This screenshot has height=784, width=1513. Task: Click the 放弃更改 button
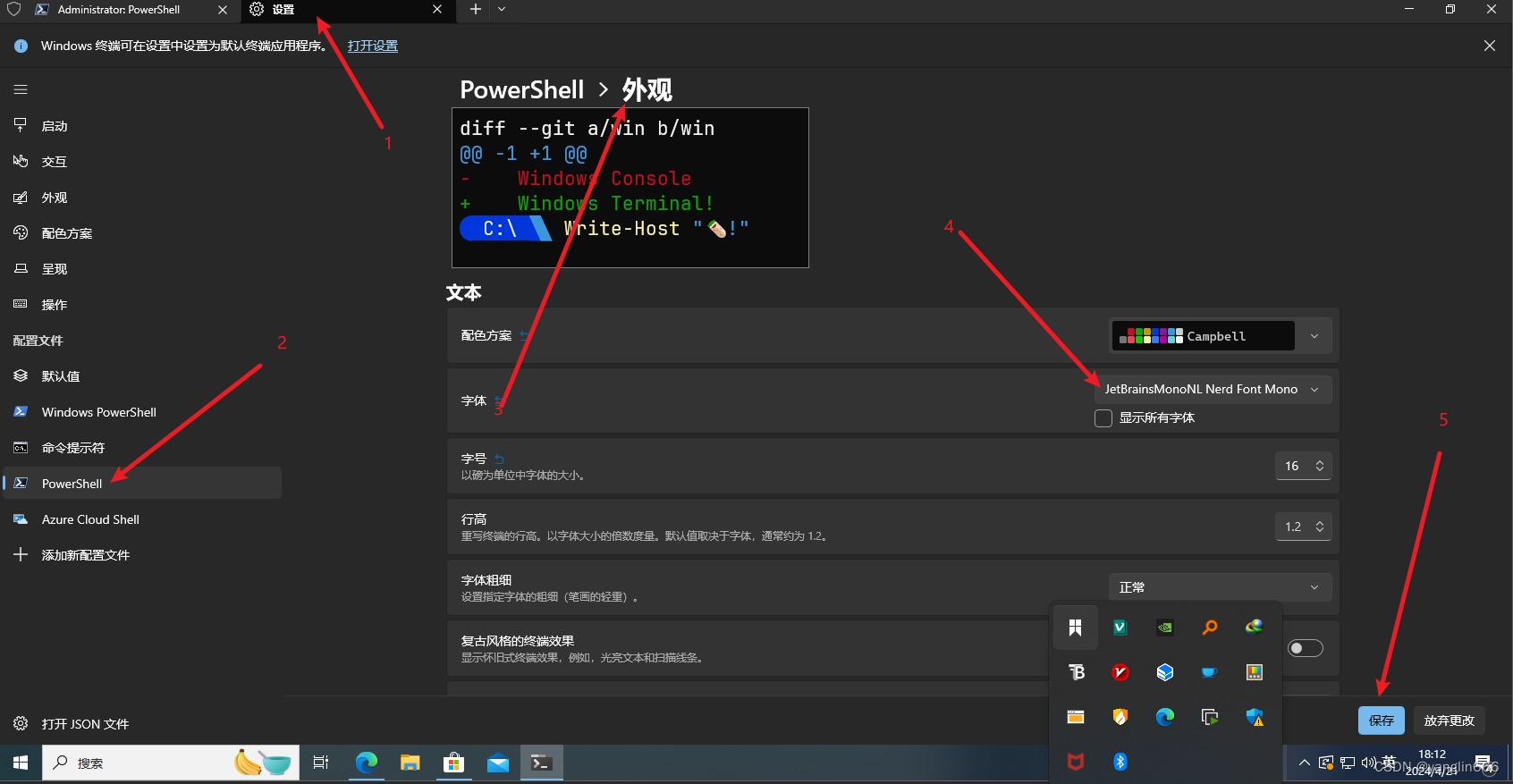pyautogui.click(x=1450, y=721)
